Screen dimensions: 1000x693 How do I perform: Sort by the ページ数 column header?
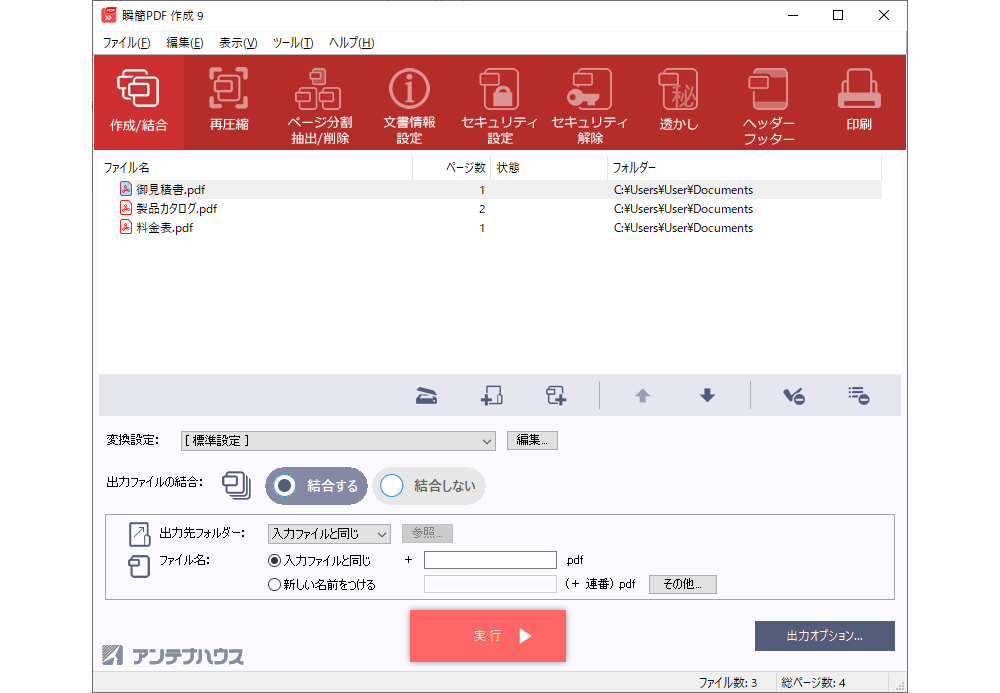[452, 168]
